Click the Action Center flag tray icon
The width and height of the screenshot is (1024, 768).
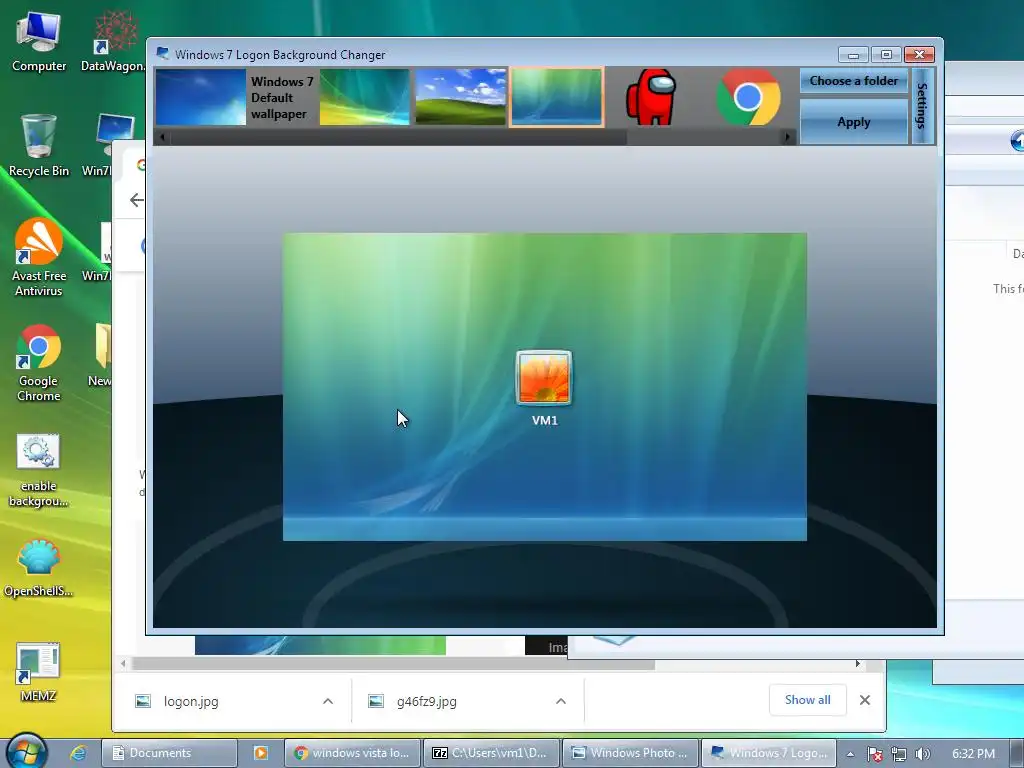[x=874, y=754]
